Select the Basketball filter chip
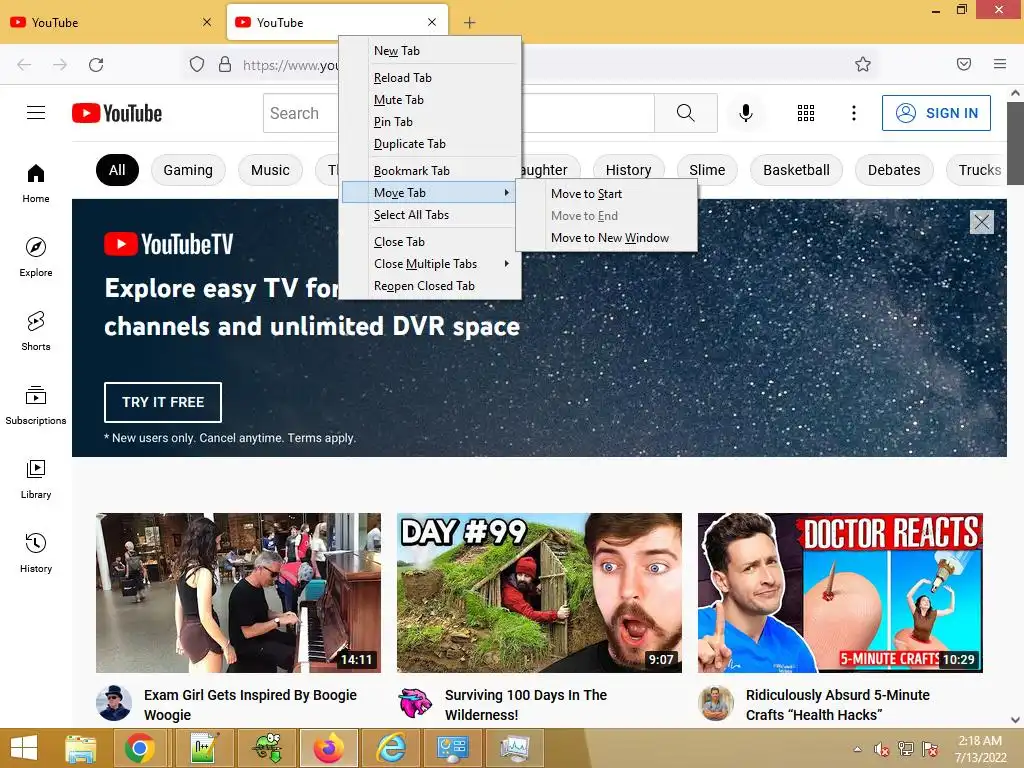 [796, 170]
